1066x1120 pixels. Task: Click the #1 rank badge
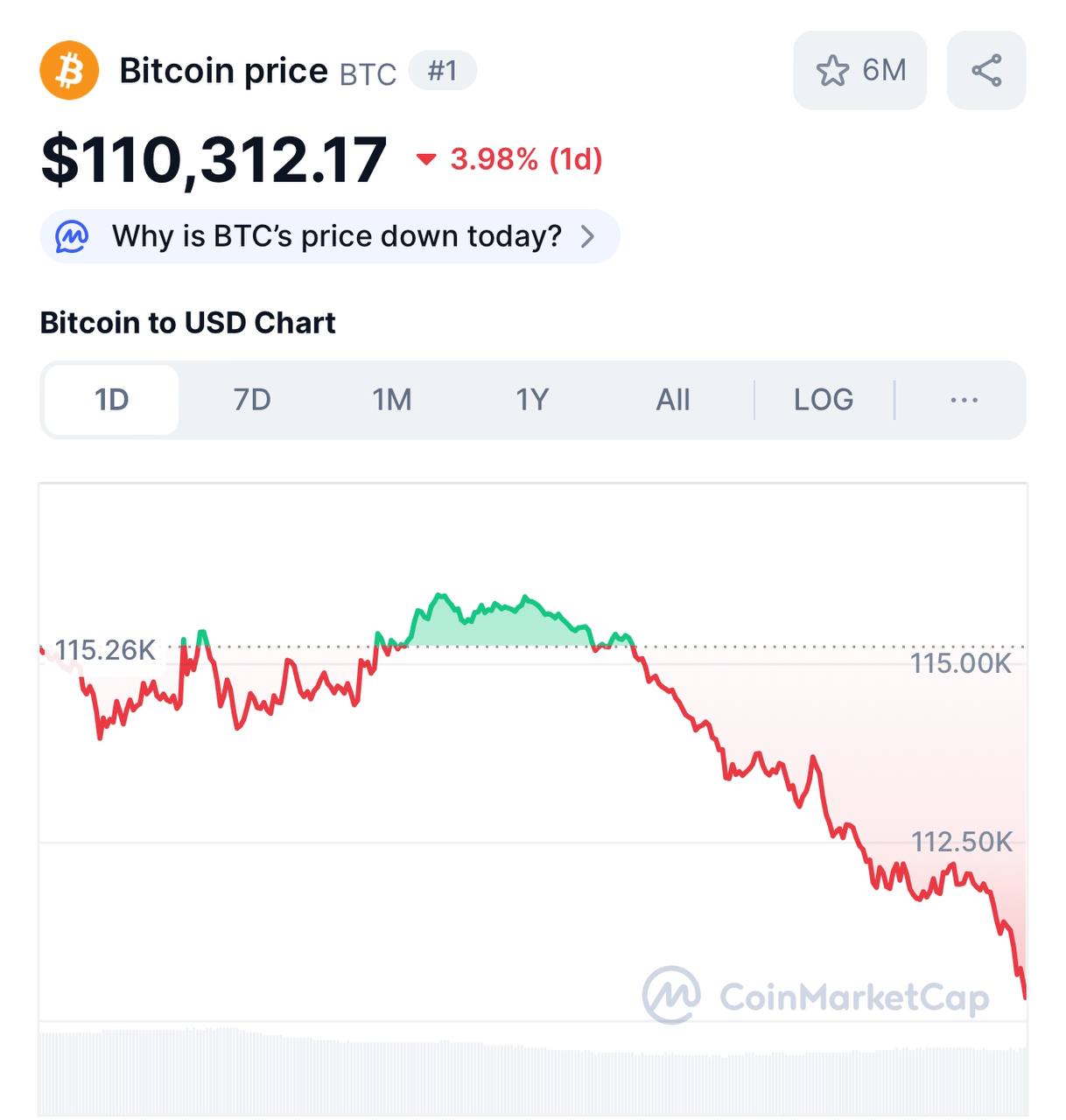(443, 70)
